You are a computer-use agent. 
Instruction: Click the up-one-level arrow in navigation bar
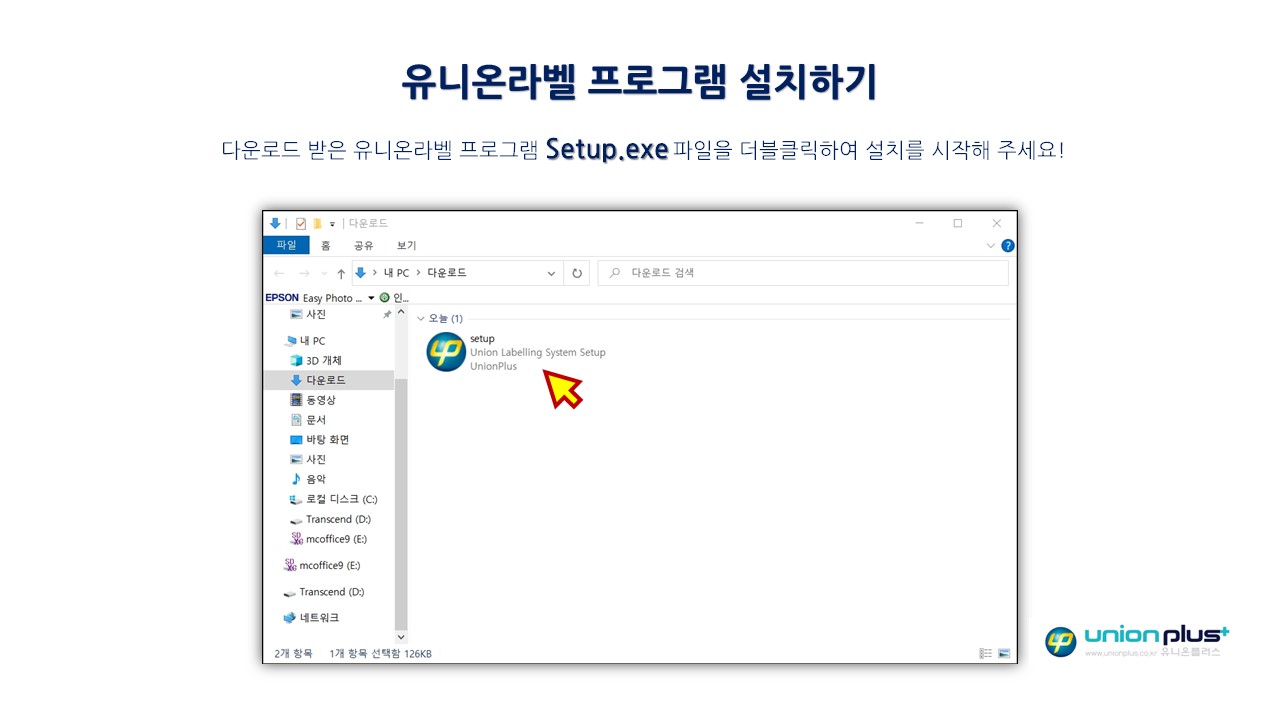click(341, 273)
